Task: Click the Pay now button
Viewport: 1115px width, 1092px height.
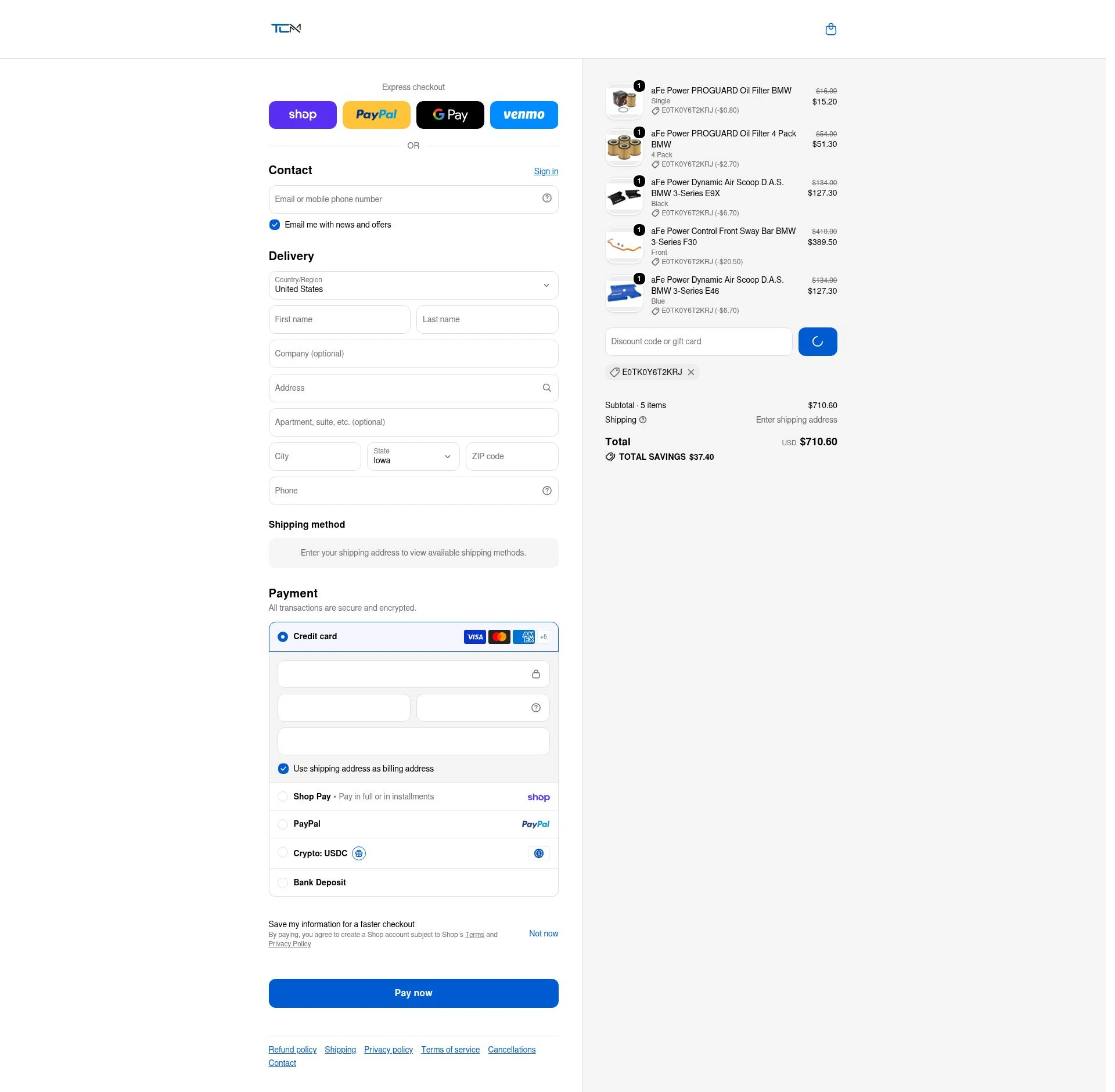Action: pos(413,993)
